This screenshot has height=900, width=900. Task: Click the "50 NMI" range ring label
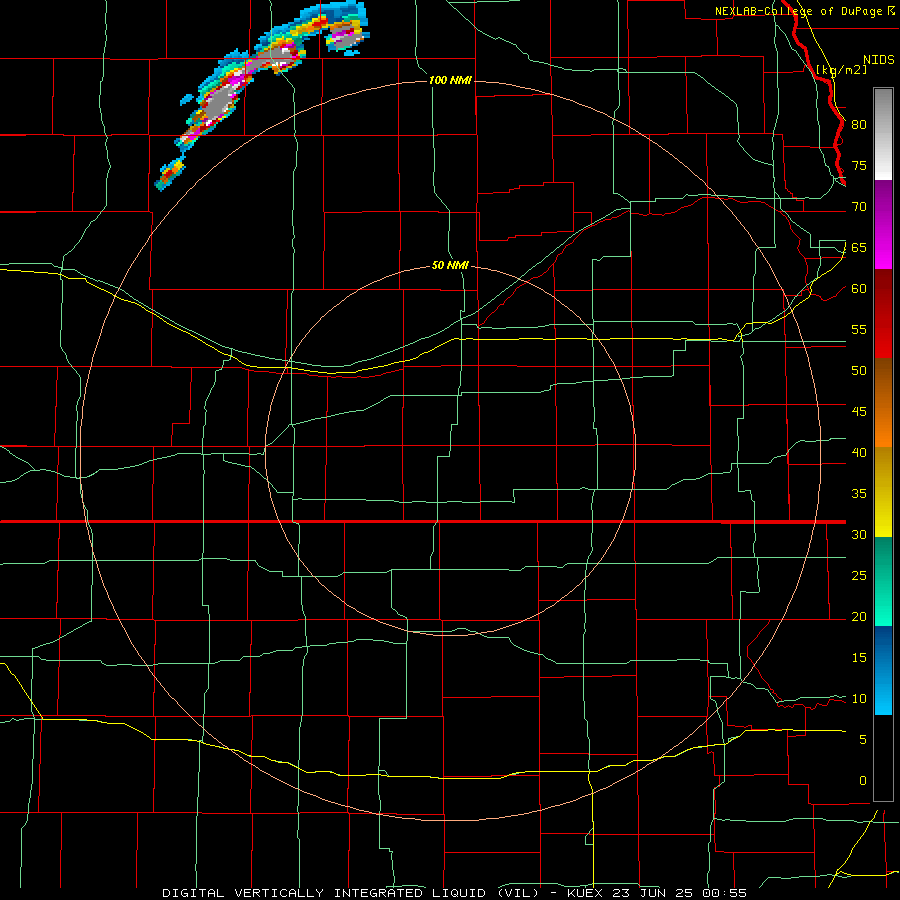(450, 265)
